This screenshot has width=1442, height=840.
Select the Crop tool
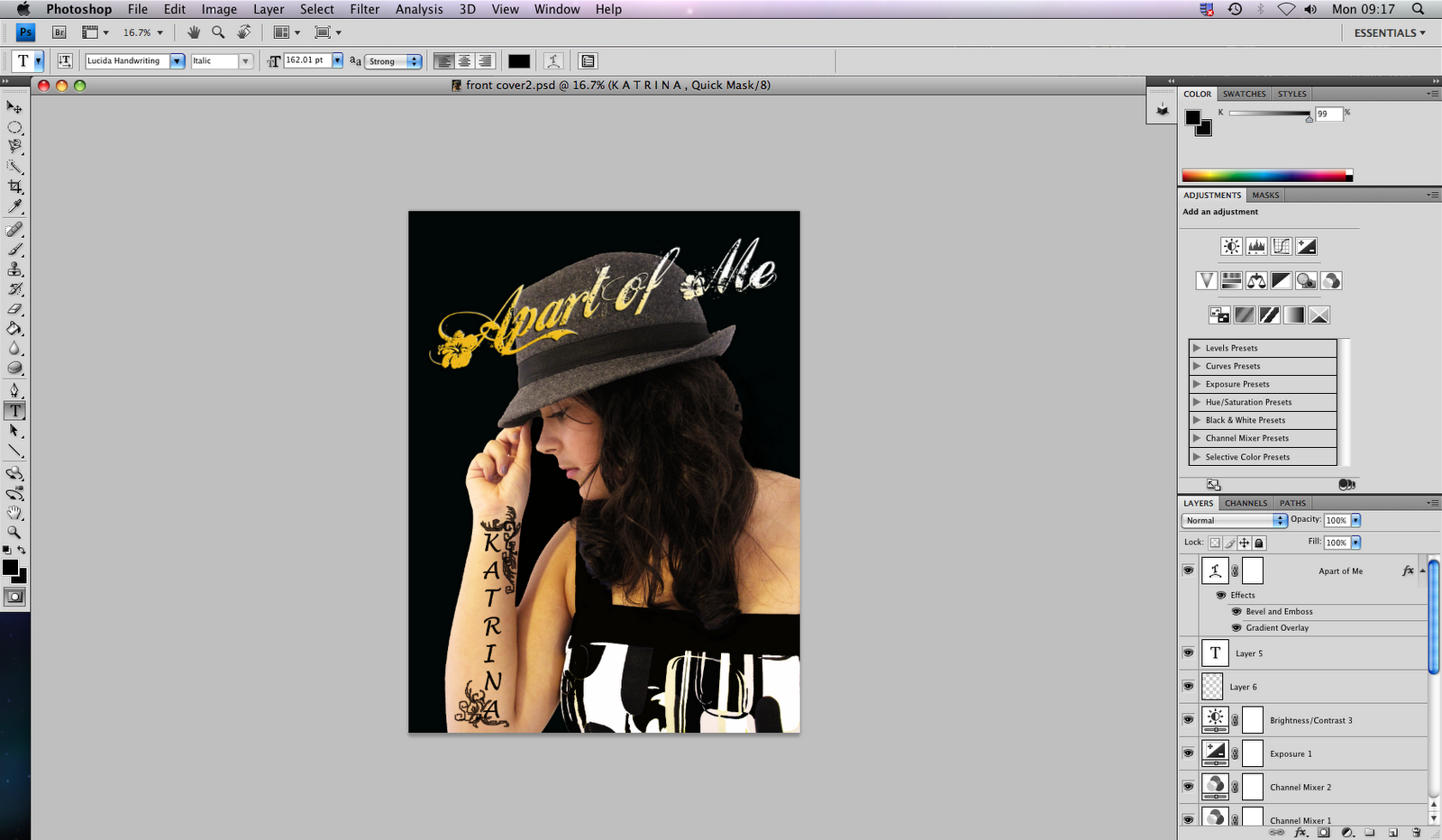[x=14, y=186]
